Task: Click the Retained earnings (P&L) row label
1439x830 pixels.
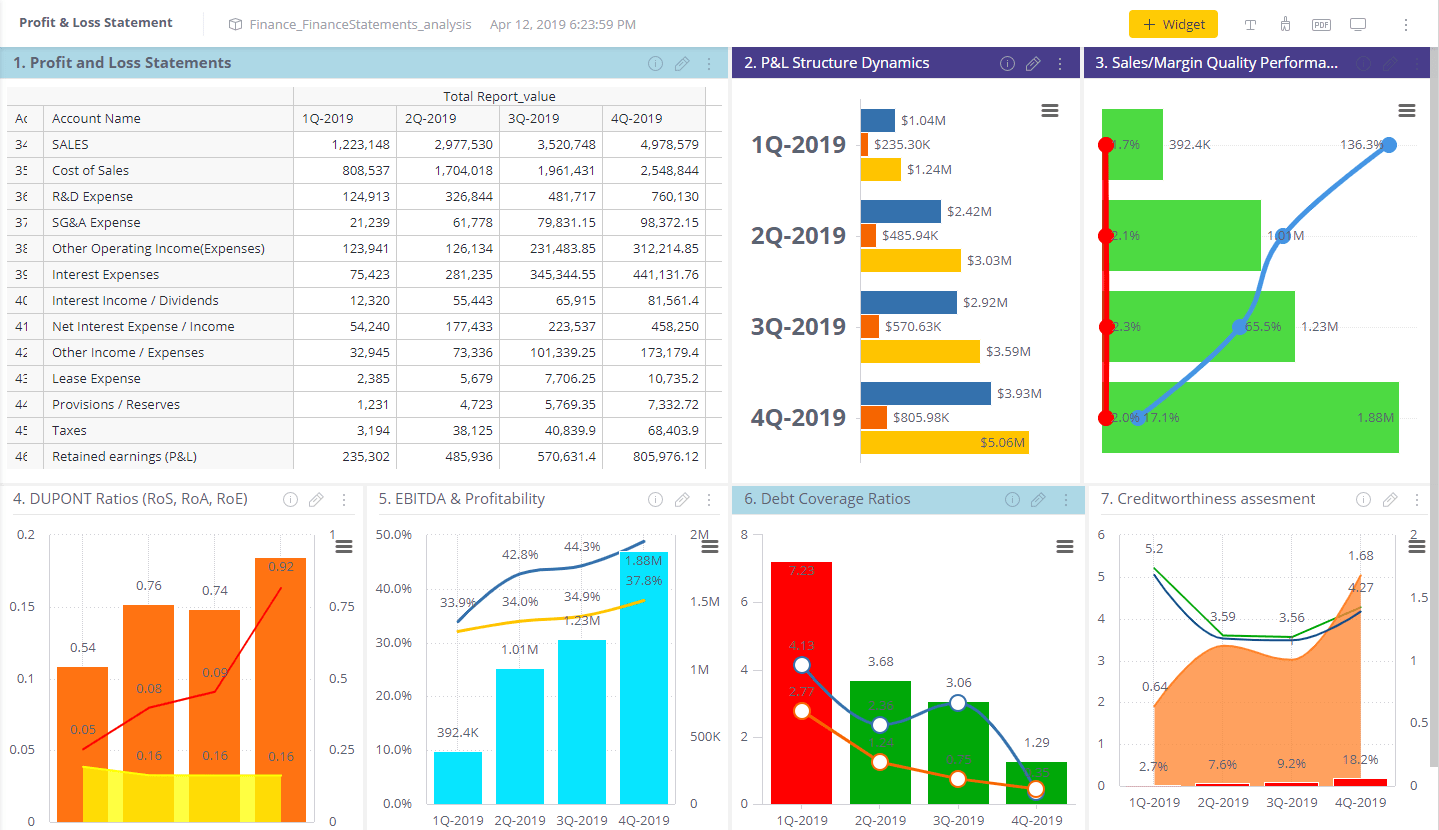Action: coord(124,456)
